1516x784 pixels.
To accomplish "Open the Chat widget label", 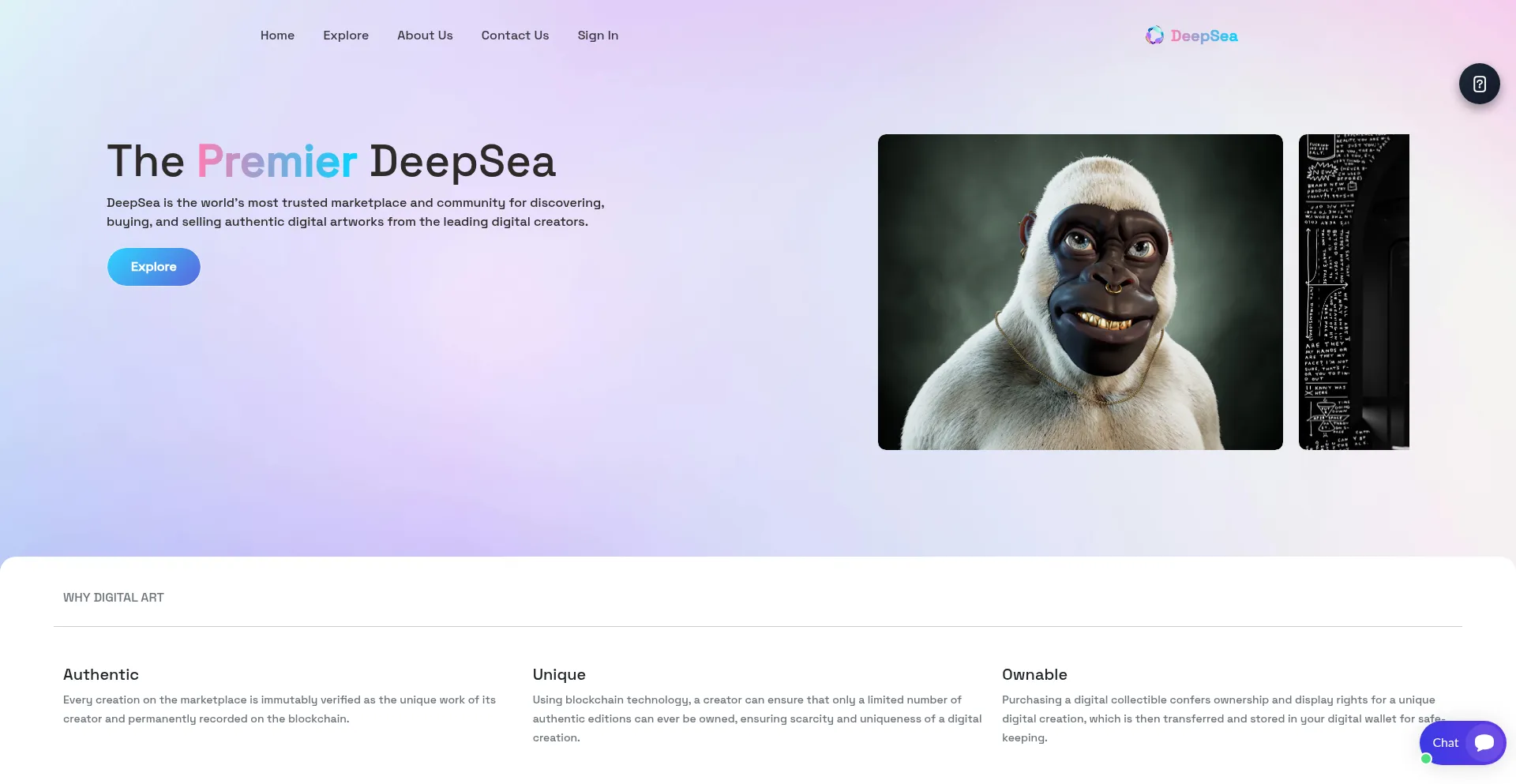I will pos(1445,743).
